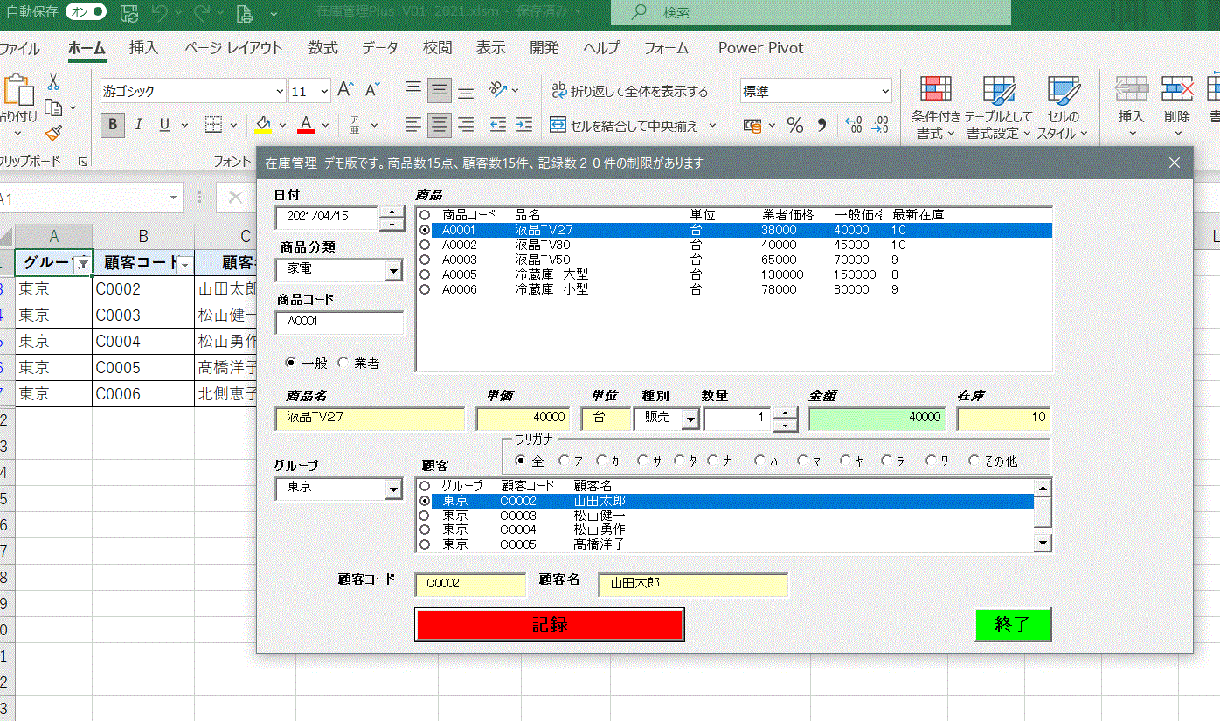
Task: Click the accounting number format icon
Action: pos(754,125)
